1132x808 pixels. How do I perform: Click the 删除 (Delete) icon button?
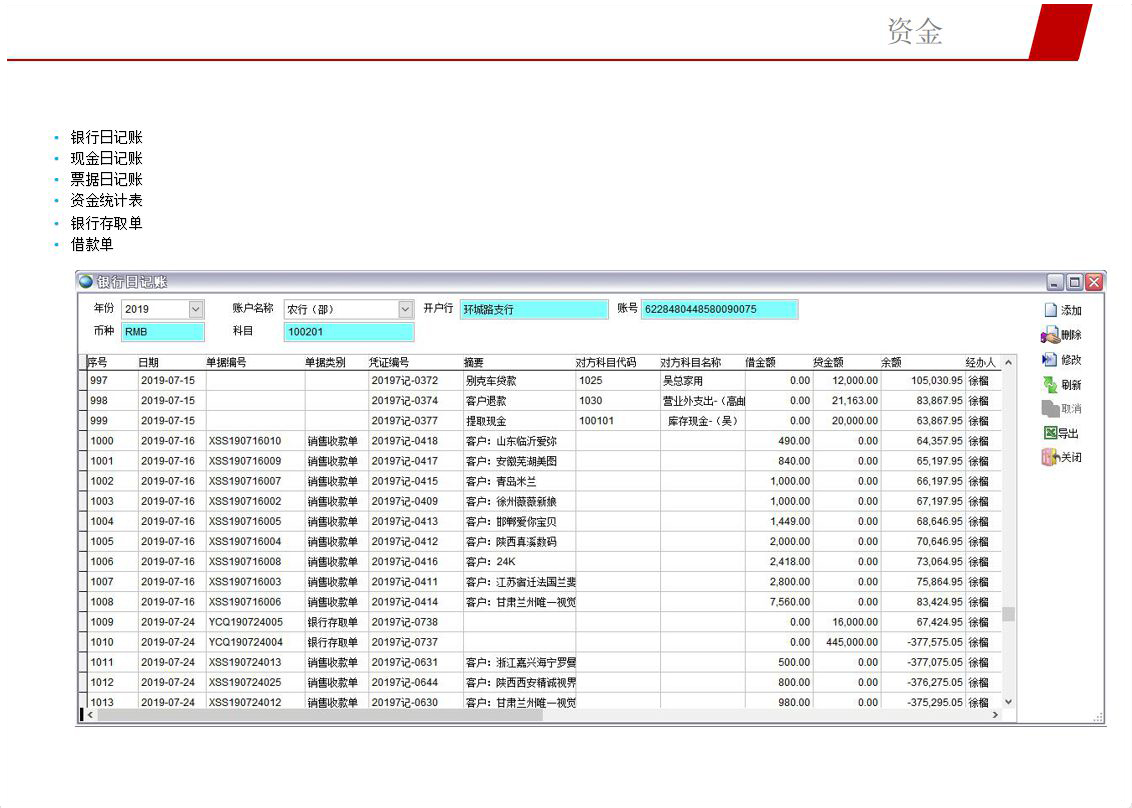click(x=1050, y=336)
